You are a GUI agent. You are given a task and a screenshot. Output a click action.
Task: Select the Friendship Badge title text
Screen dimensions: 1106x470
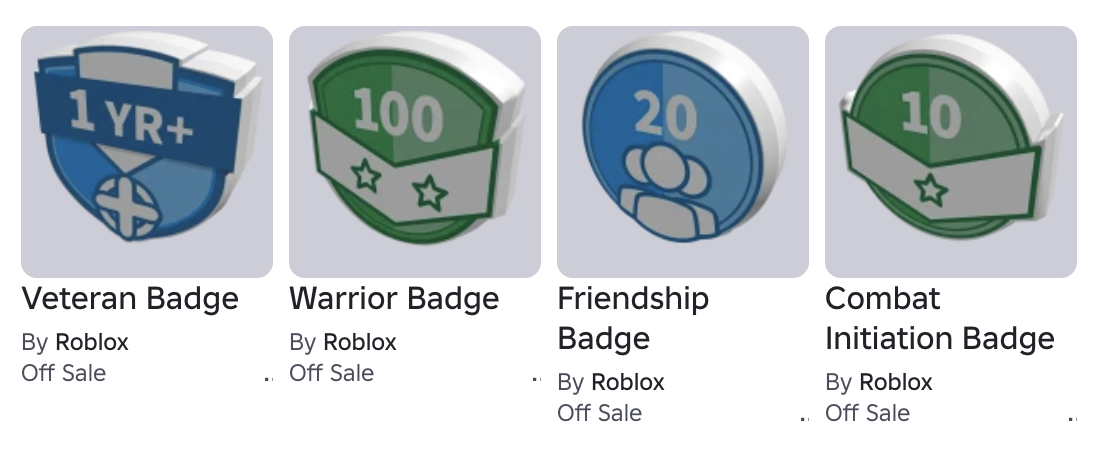tap(633, 318)
